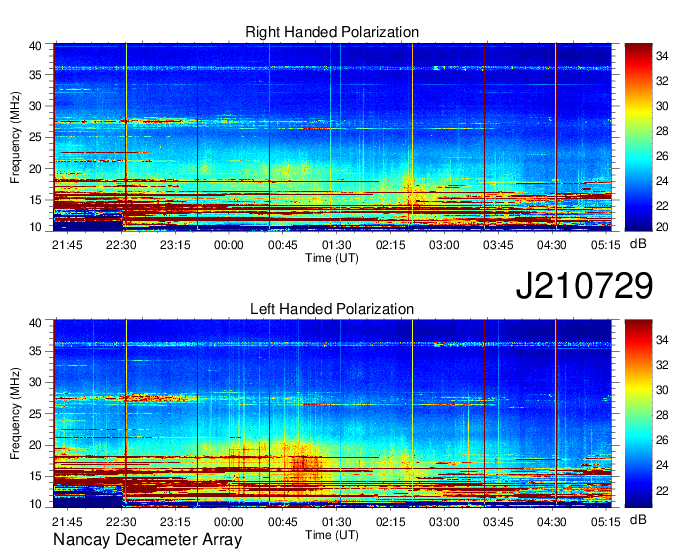
Task: Click the 21:45 time tick on Right Handed plot
Action: pos(67,245)
